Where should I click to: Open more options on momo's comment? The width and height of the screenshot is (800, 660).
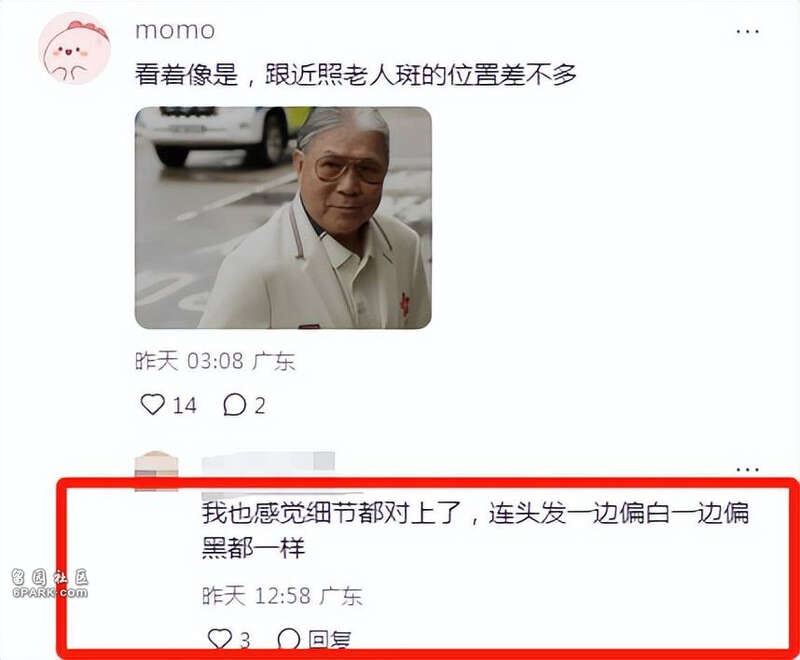(x=747, y=32)
